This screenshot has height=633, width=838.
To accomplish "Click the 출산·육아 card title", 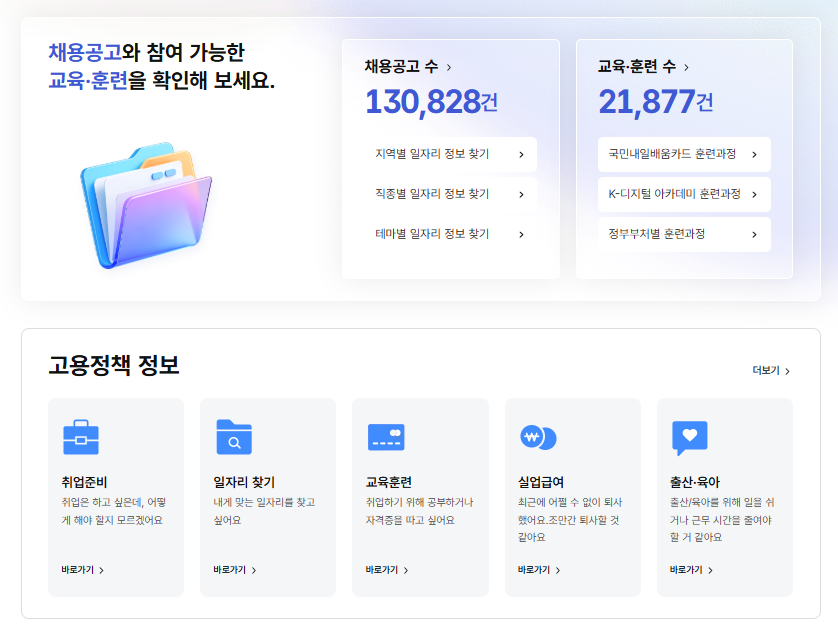I will pos(694,482).
